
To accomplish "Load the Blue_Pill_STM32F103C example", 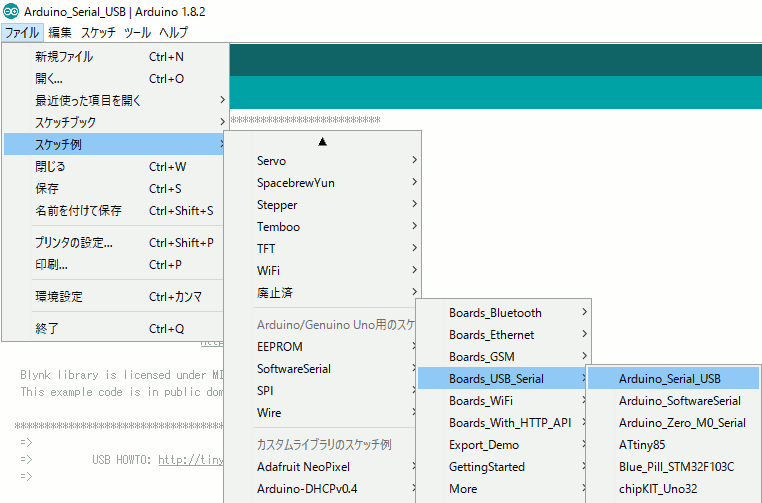I will pos(673,467).
